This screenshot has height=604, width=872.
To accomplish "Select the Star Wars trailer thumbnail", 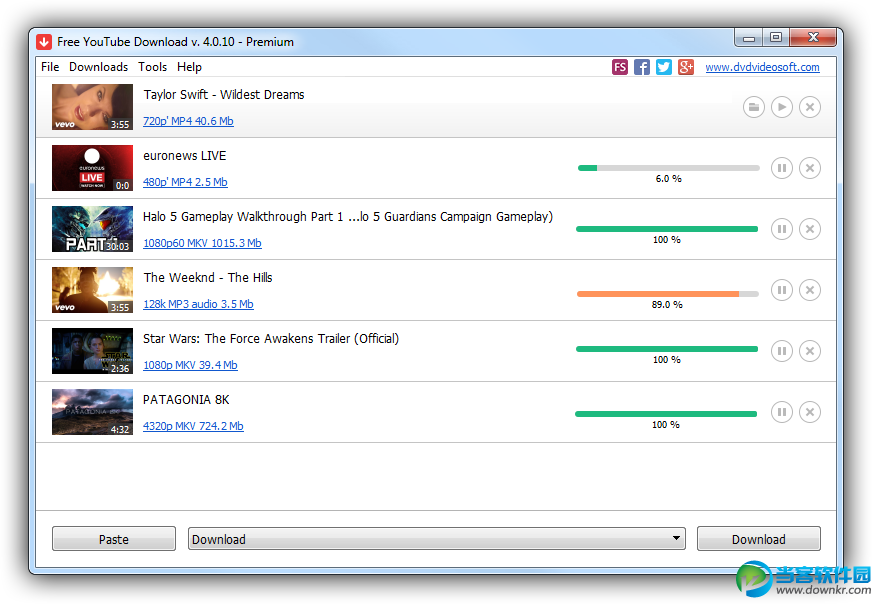I will (x=92, y=351).
